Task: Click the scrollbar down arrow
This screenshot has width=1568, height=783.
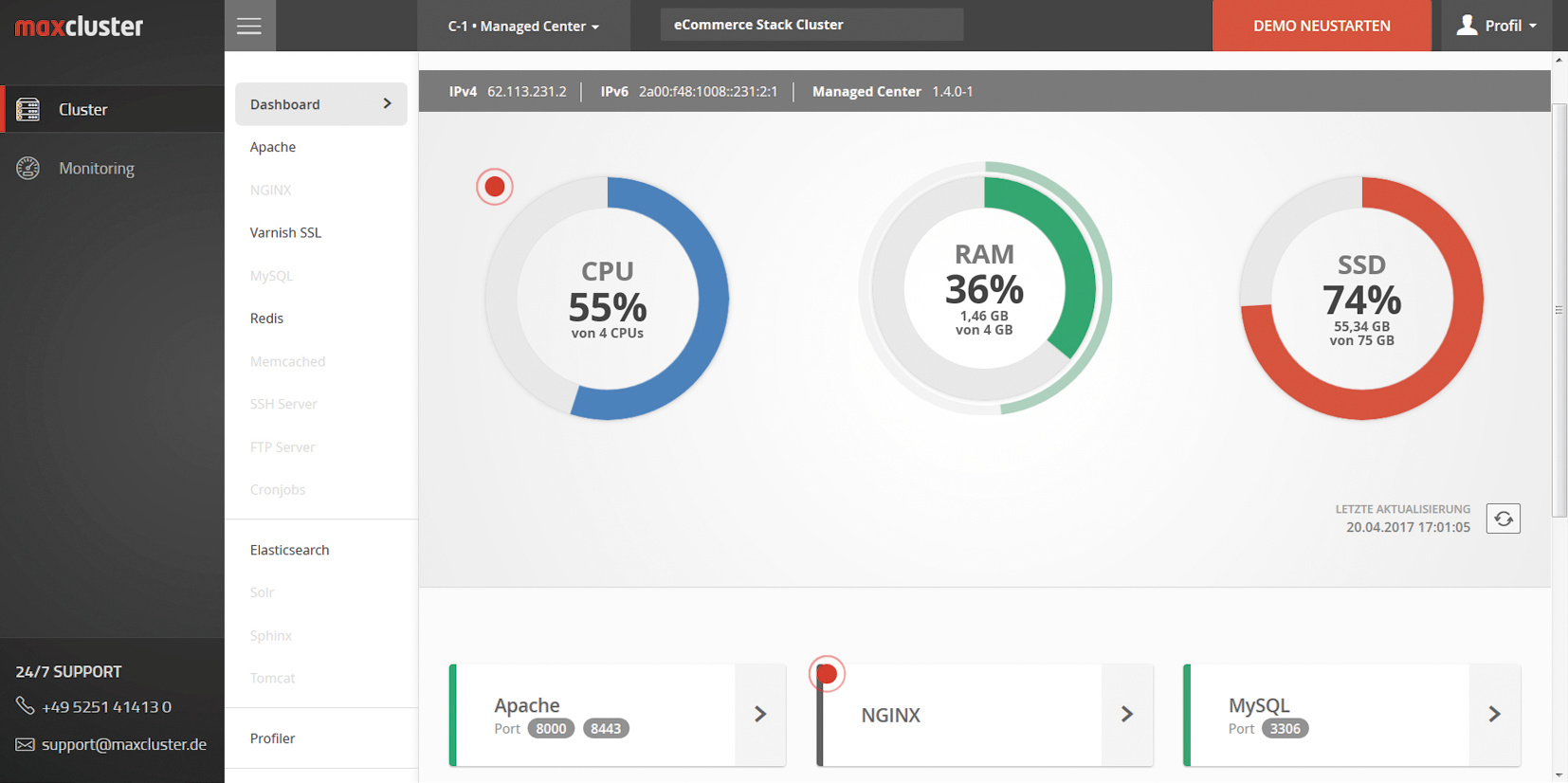Action: (x=1559, y=775)
